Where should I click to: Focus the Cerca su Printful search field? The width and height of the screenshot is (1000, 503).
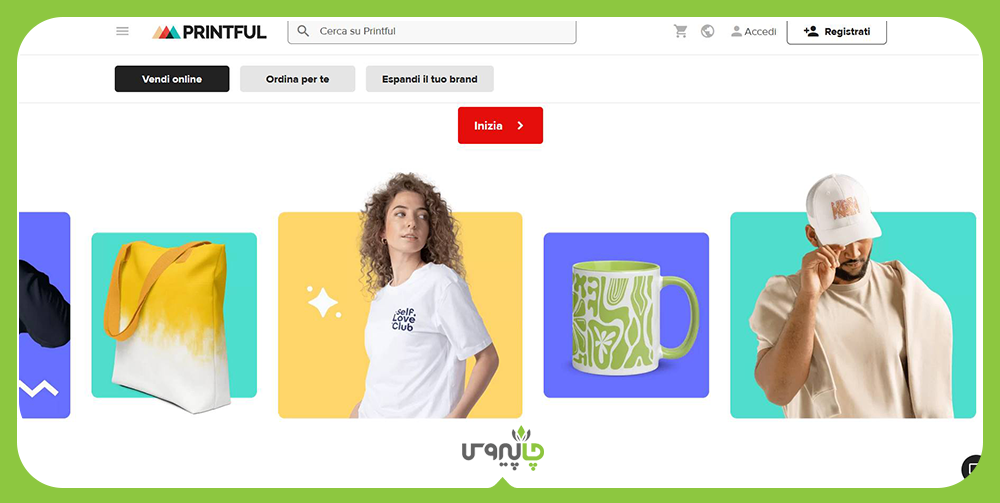pyautogui.click(x=432, y=31)
